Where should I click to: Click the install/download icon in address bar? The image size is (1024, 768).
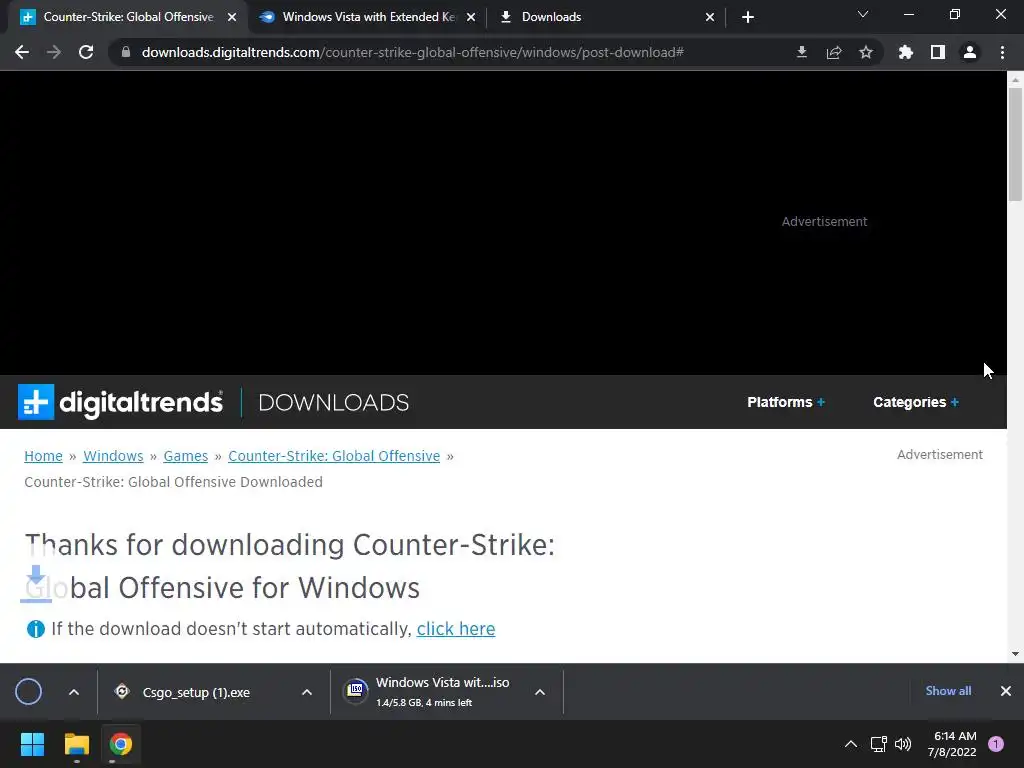point(801,52)
